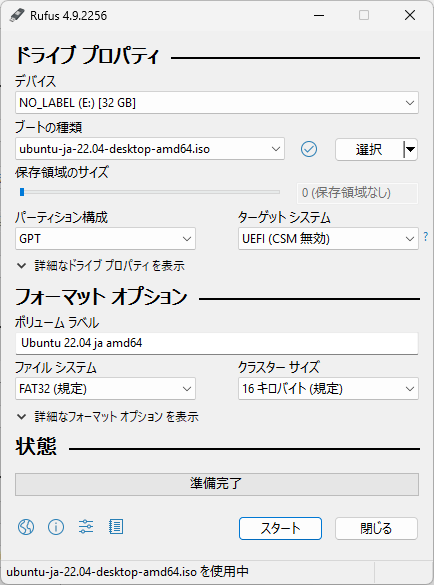Click the 保存領域のサイズ slider handle
The width and height of the screenshot is (434, 585).
tap(22, 192)
